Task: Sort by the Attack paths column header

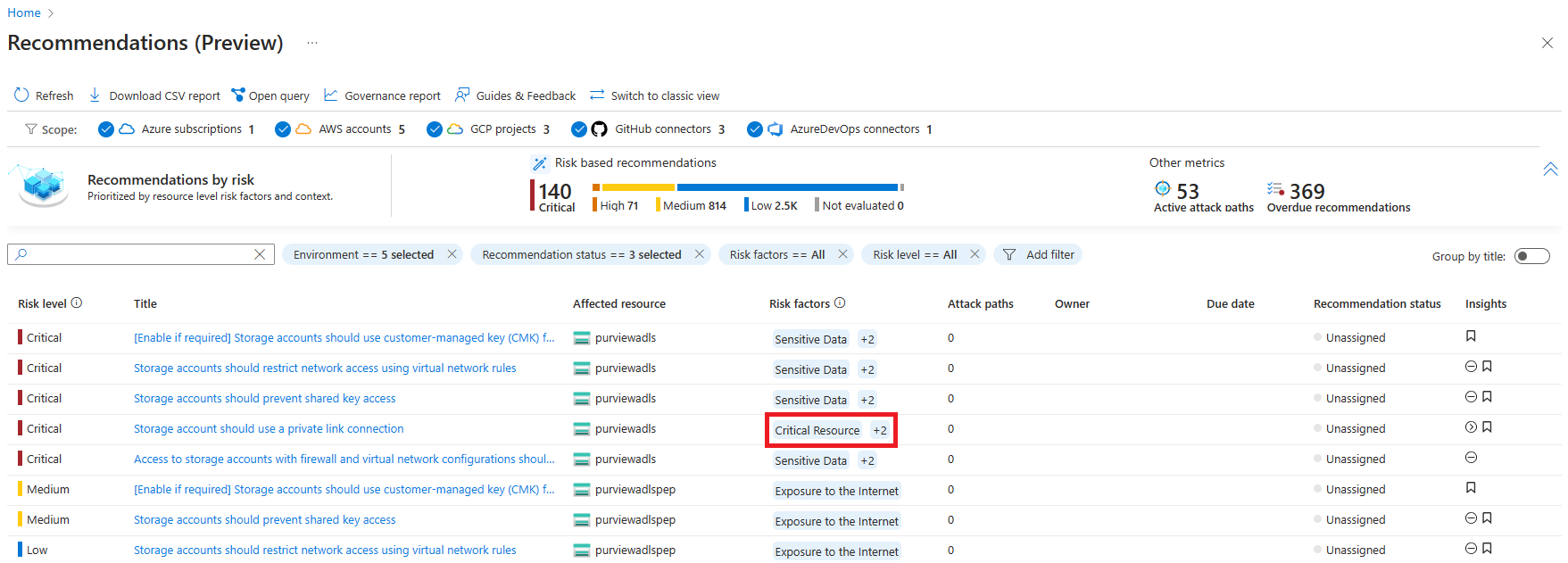Action: (981, 303)
